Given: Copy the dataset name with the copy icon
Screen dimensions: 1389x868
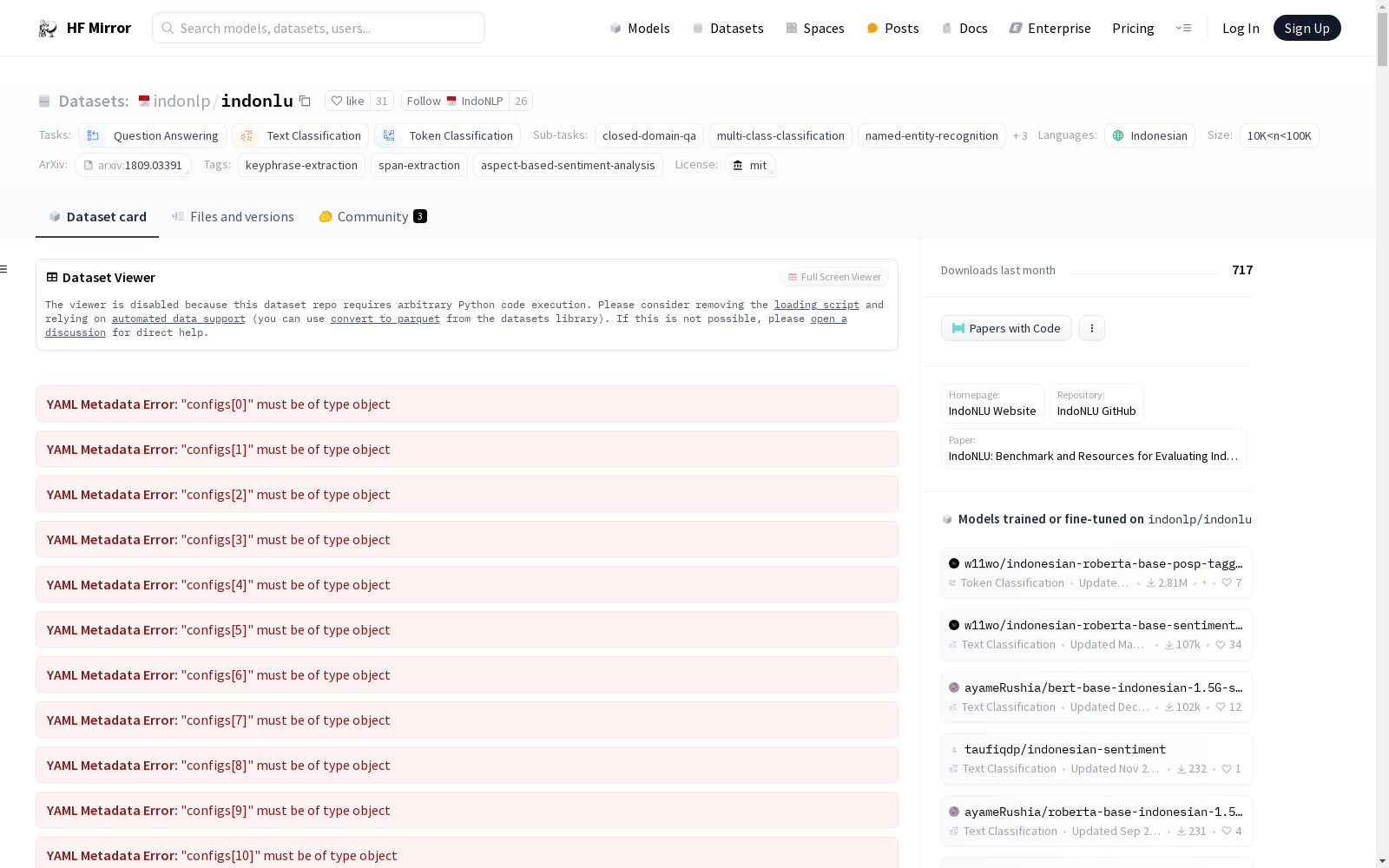Looking at the screenshot, I should pyautogui.click(x=305, y=101).
